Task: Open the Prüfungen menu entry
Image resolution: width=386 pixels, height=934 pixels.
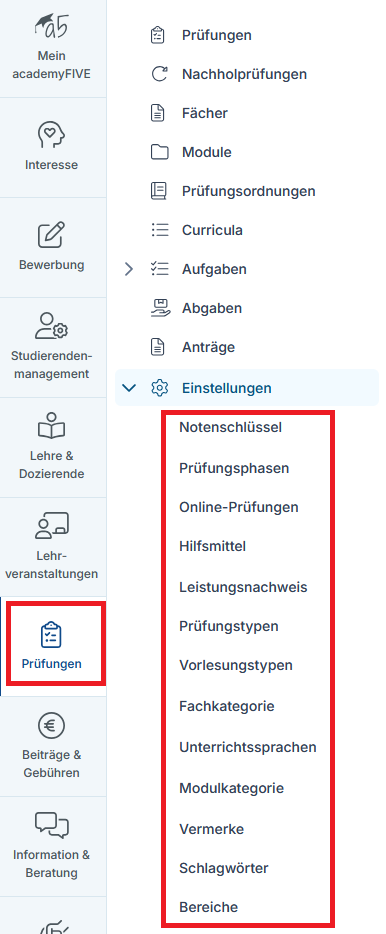Action: tap(217, 35)
